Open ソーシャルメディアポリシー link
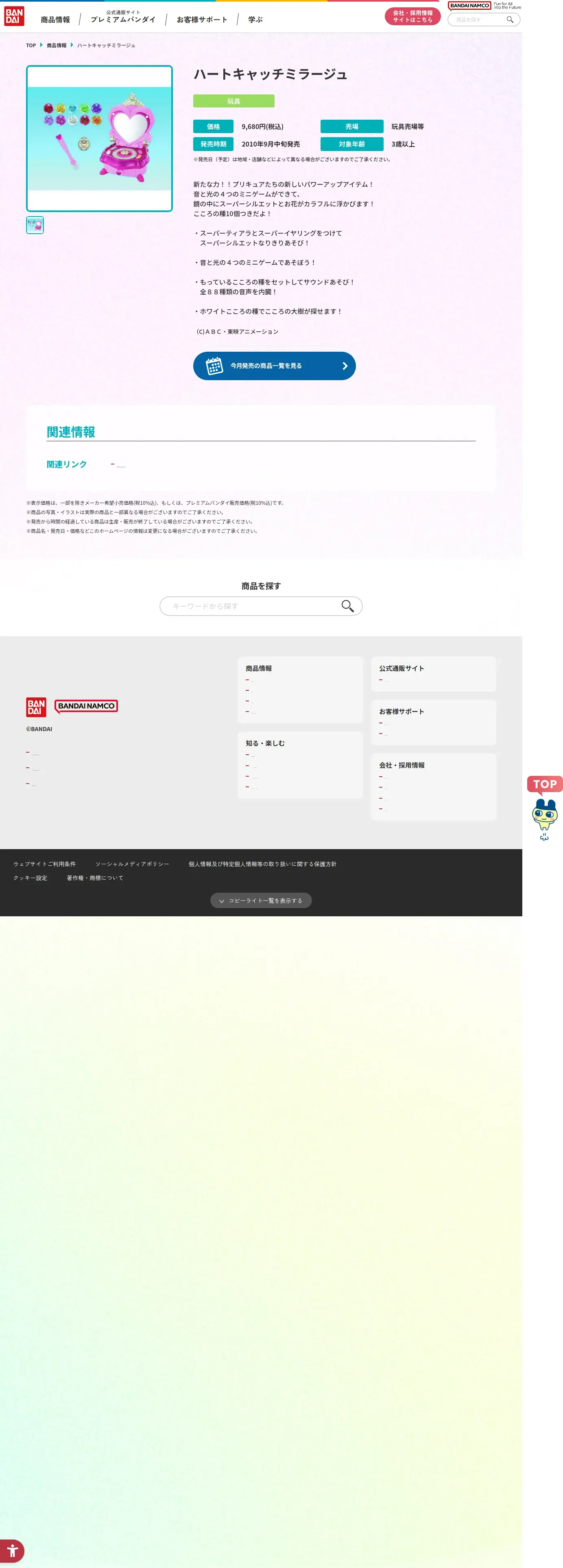This screenshot has width=563, height=1568. [132, 864]
